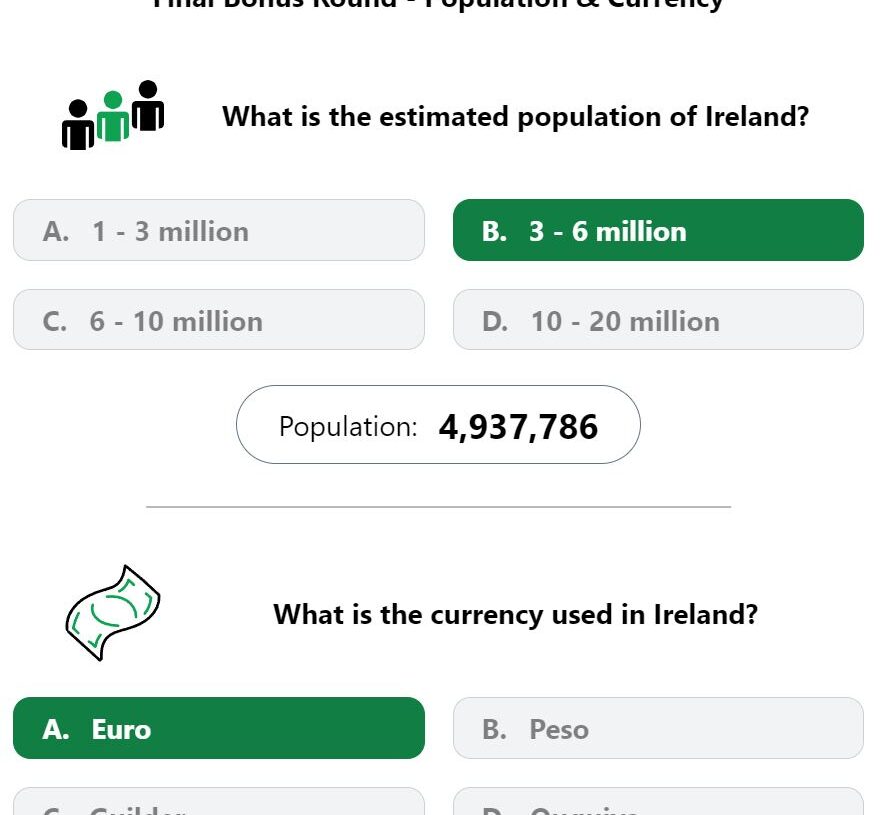Click the three-person population icon
The width and height of the screenshot is (883, 815).
113,115
